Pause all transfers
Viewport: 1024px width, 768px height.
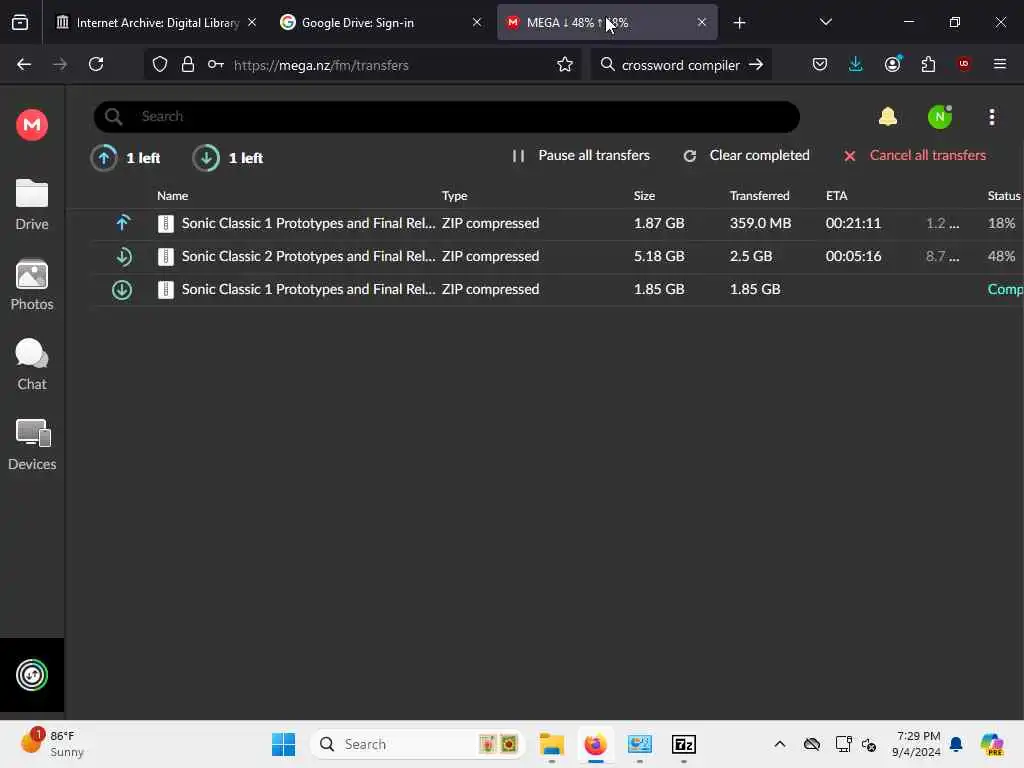pos(581,155)
